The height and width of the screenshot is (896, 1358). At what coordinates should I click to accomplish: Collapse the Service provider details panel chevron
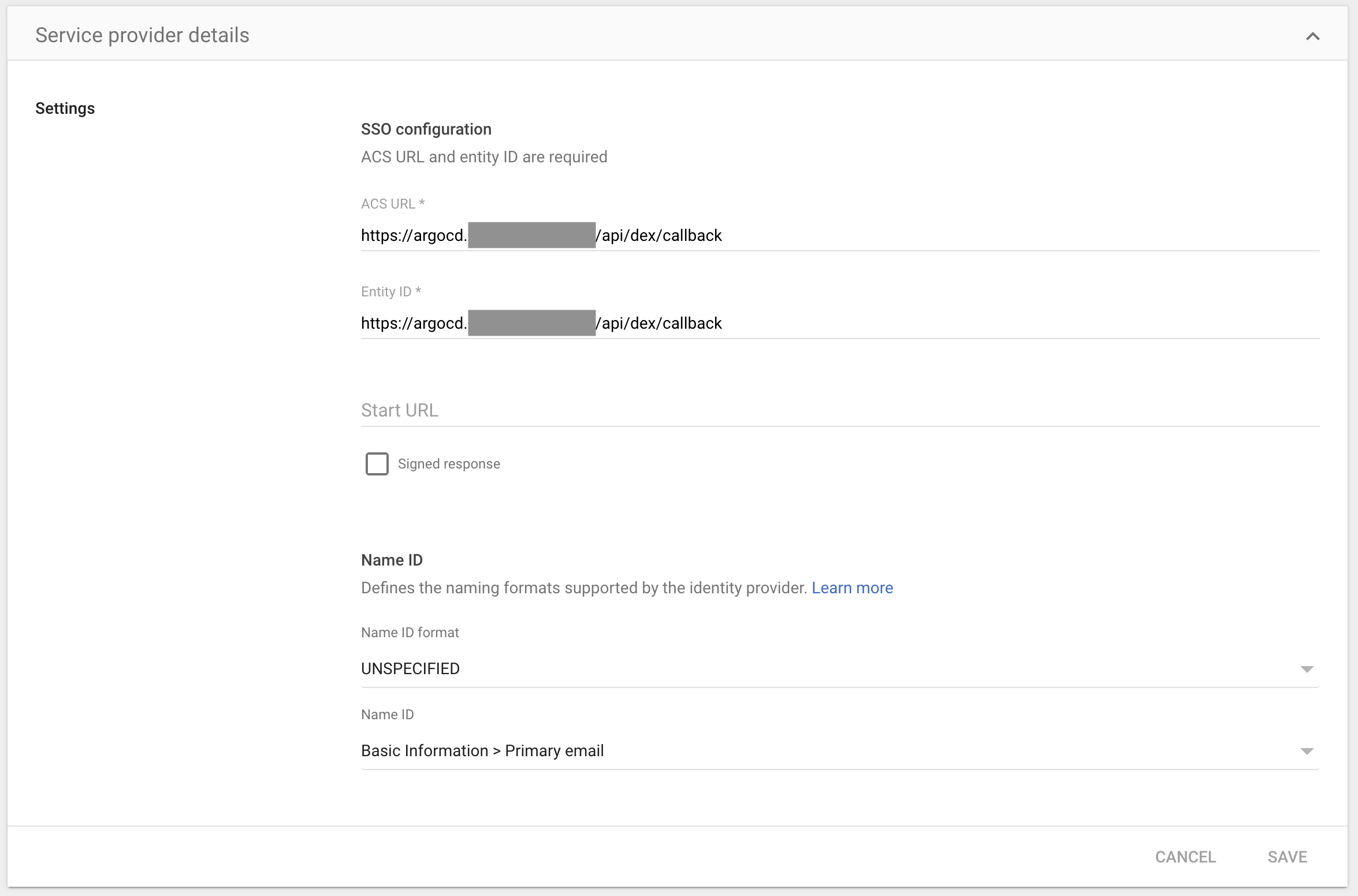(1312, 36)
